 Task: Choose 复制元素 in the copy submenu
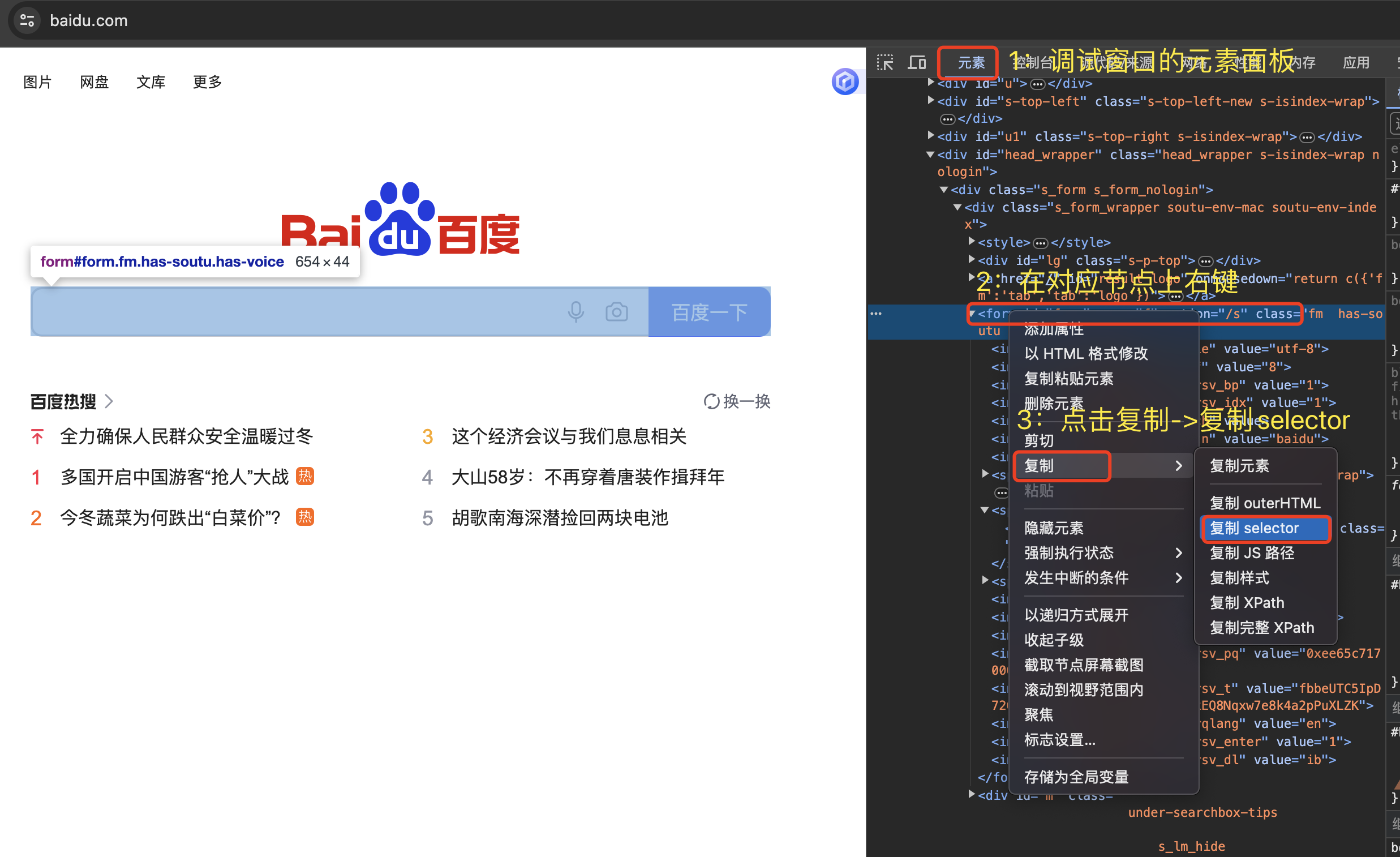(1266, 466)
